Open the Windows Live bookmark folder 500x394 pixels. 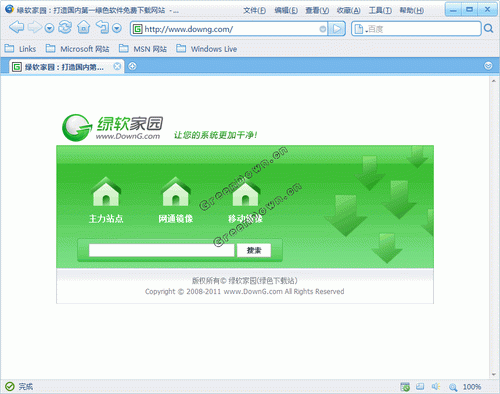point(207,49)
